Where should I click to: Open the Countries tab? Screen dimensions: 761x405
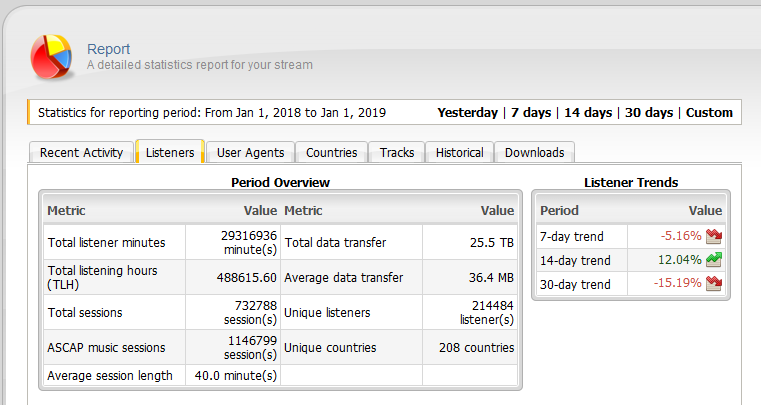(x=331, y=152)
